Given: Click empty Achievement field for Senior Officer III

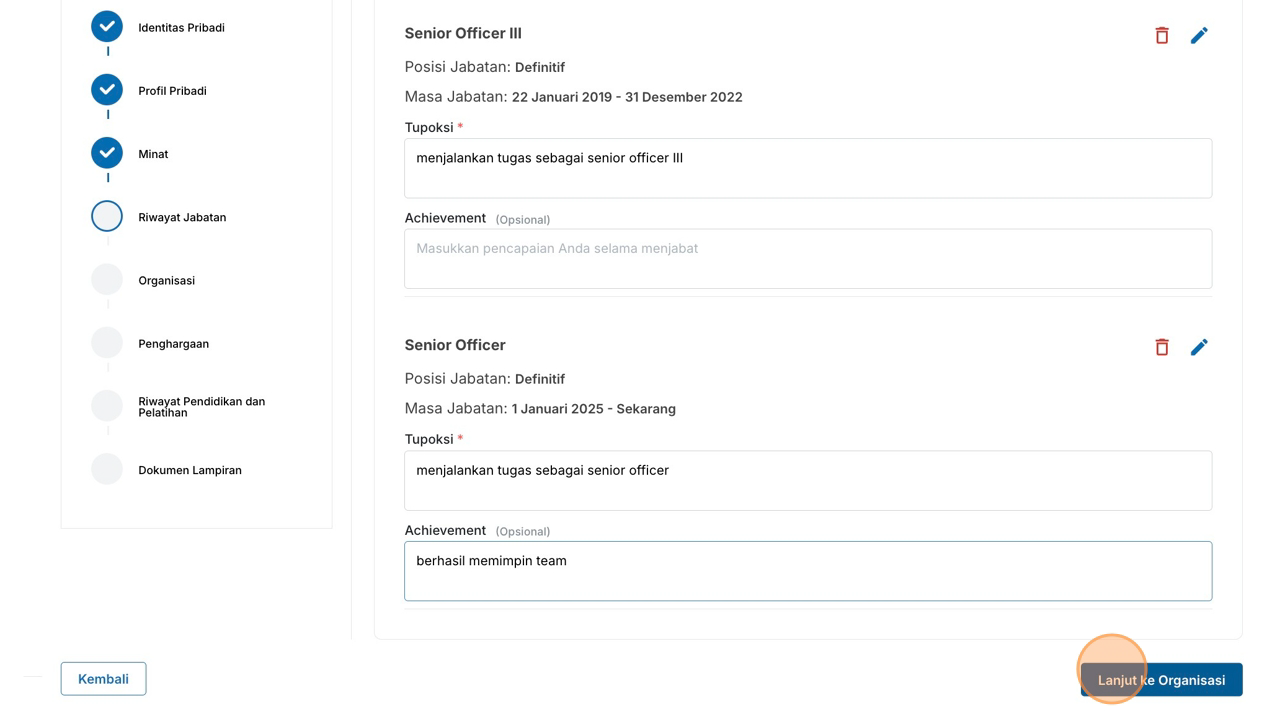Looking at the screenshot, I should 808,259.
